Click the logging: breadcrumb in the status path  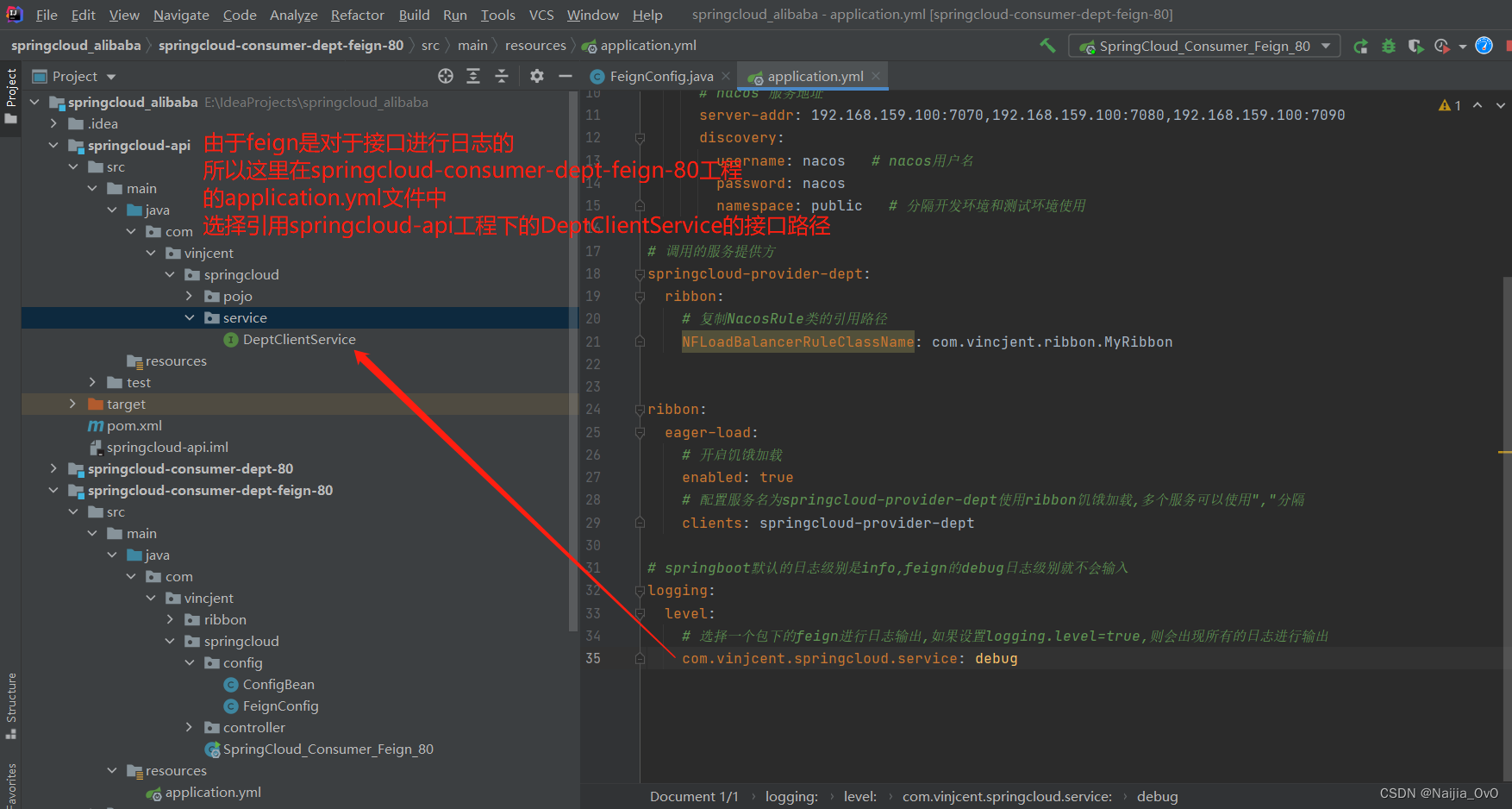click(791, 796)
